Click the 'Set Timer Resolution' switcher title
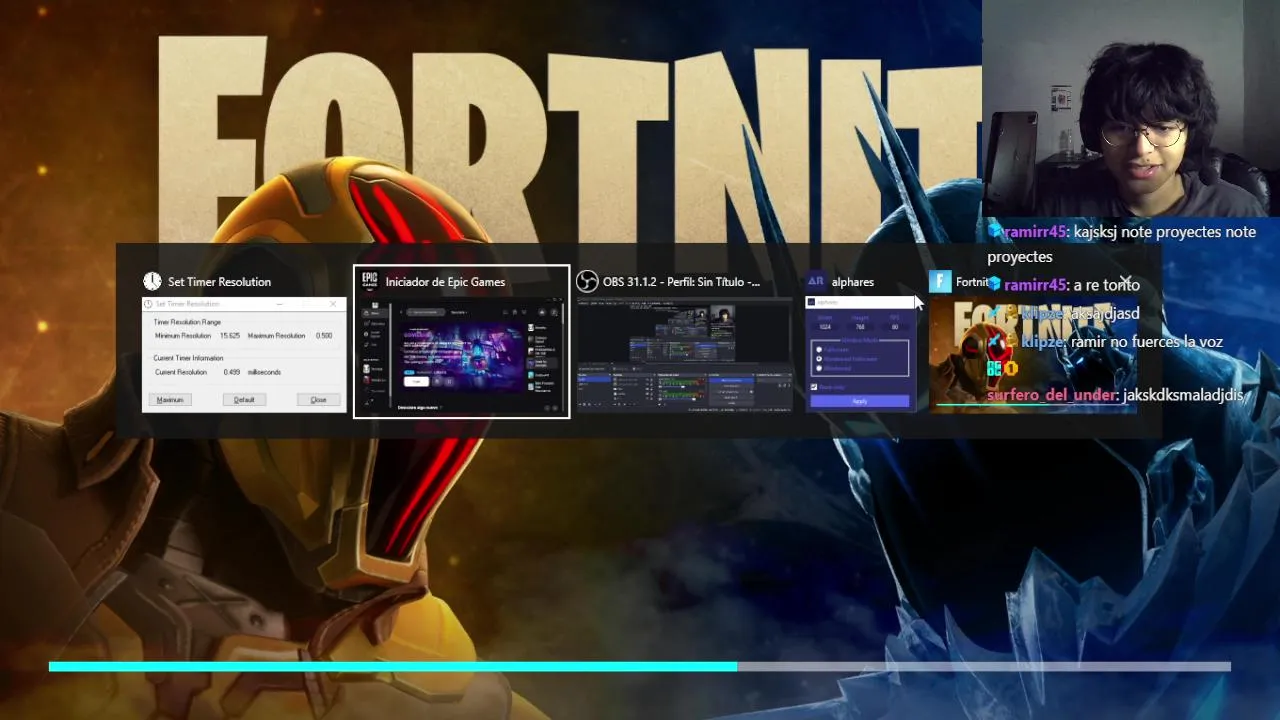This screenshot has width=1280, height=720. pyautogui.click(x=219, y=282)
